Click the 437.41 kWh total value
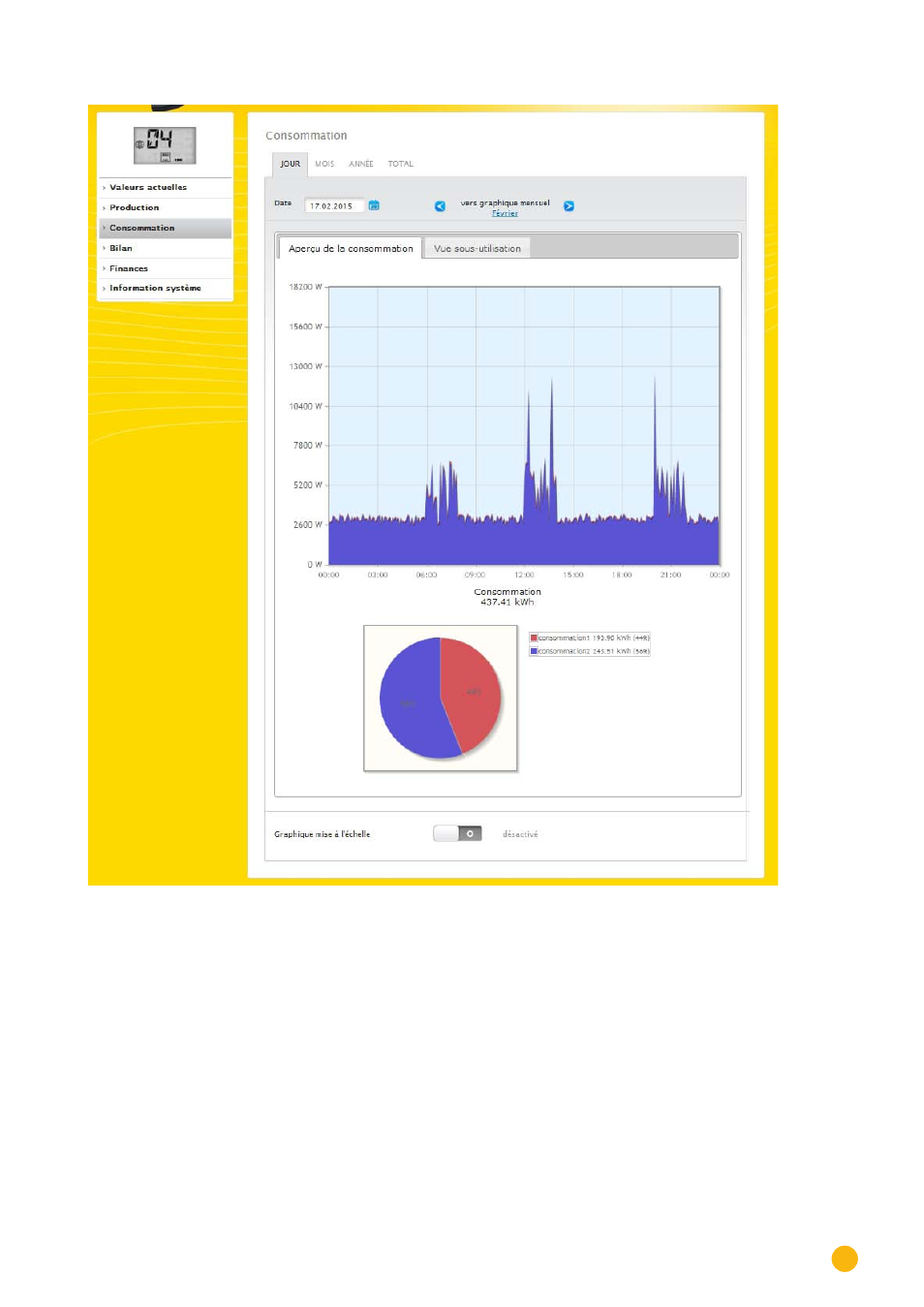Screen dimensions: 924x1307 click(508, 603)
